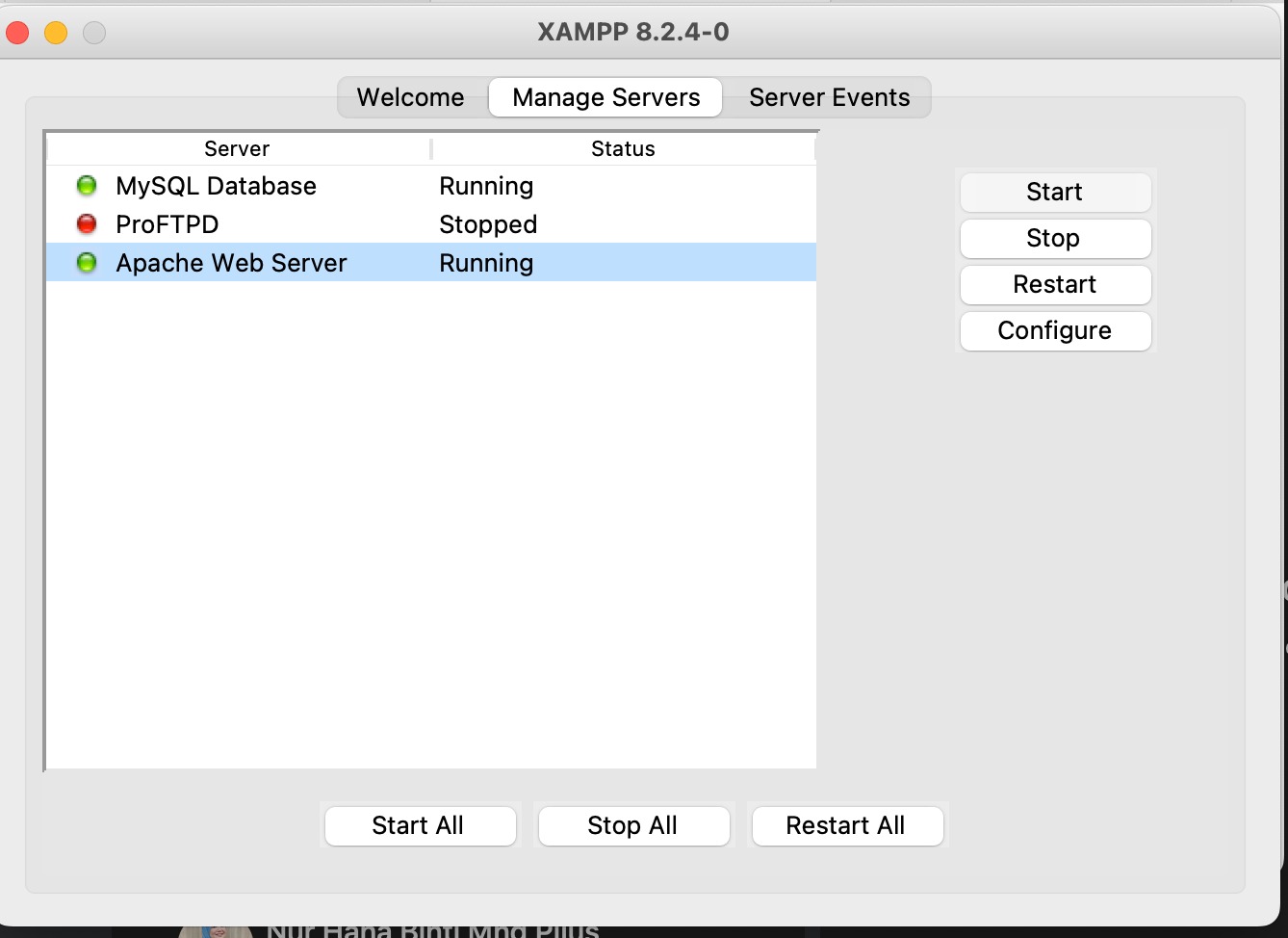The height and width of the screenshot is (938, 1288).
Task: Click the Status column header
Action: tap(623, 148)
